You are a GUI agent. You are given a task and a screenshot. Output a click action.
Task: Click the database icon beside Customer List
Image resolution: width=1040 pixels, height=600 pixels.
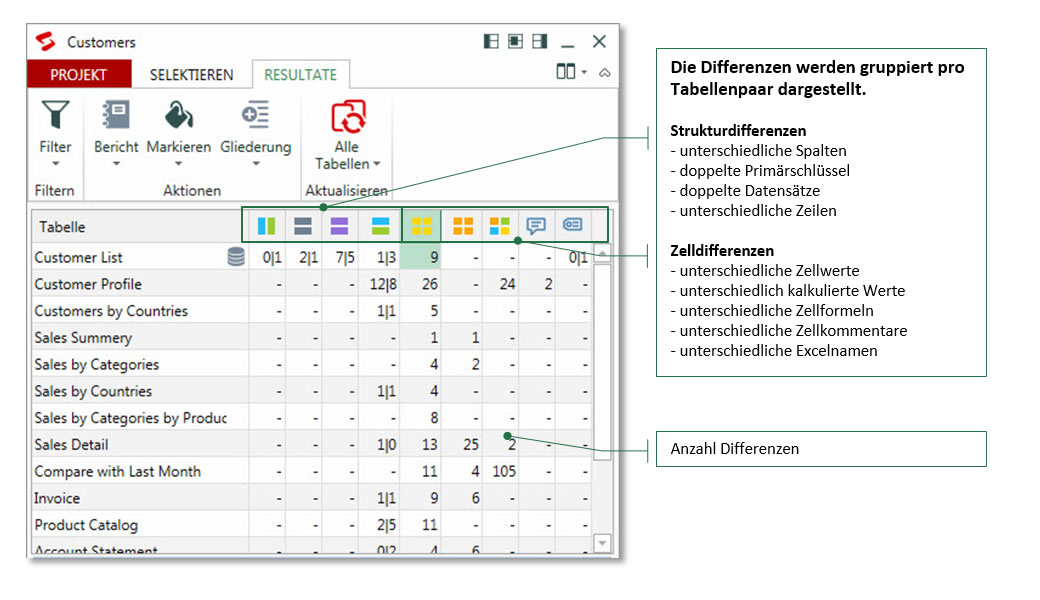tap(236, 257)
